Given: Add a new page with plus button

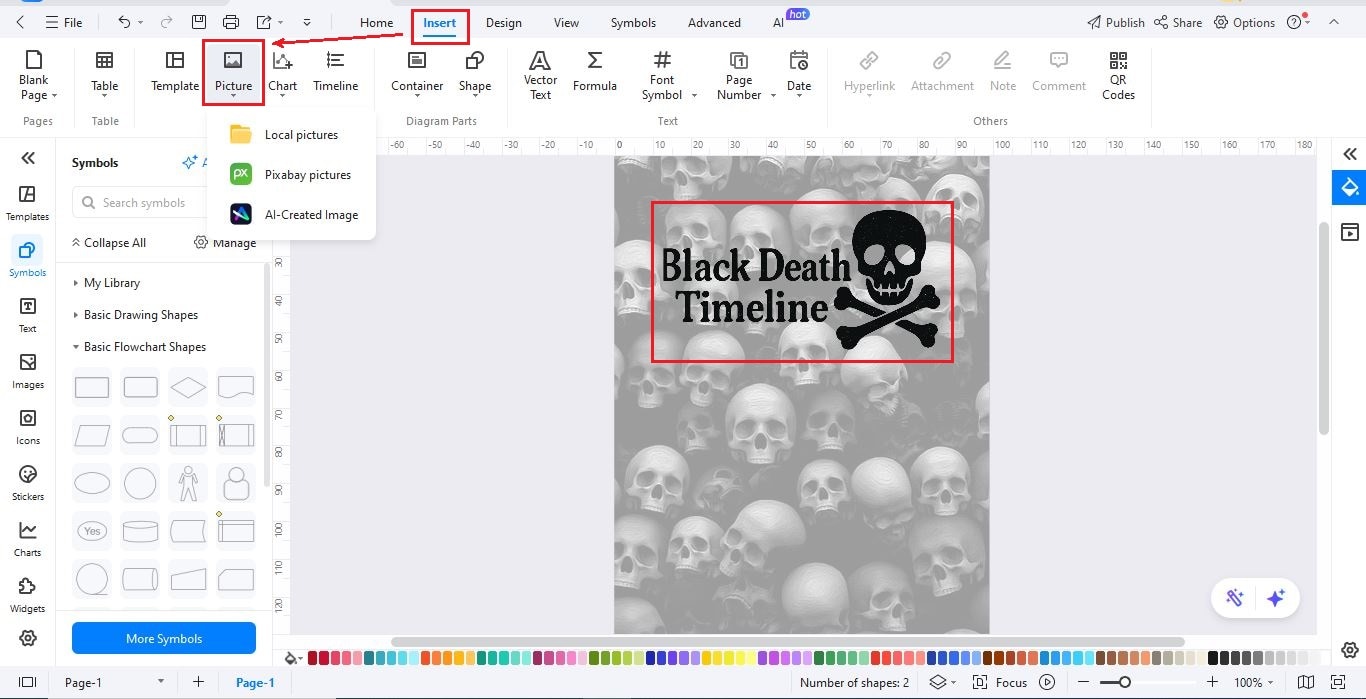Looking at the screenshot, I should pyautogui.click(x=198, y=682).
